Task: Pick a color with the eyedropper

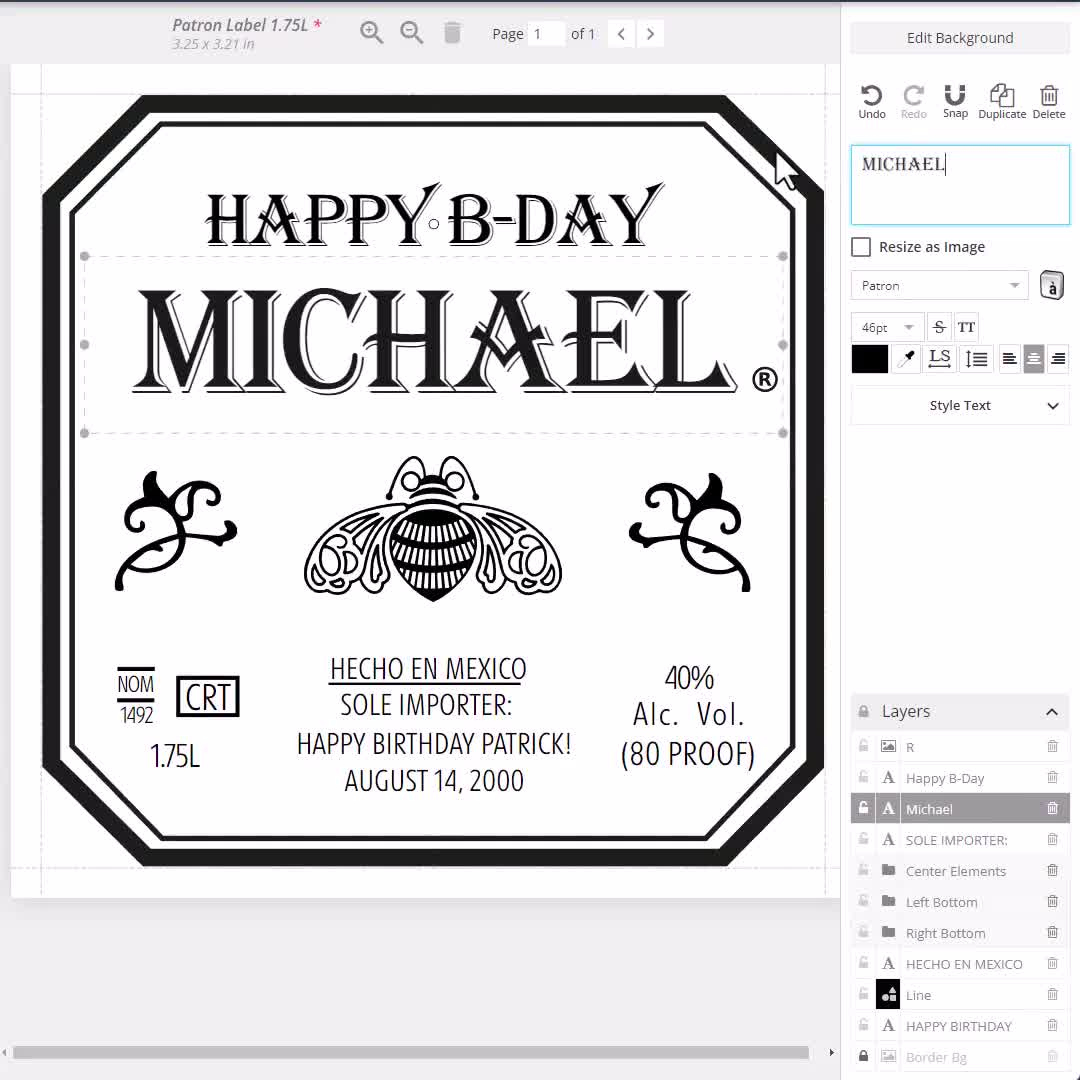Action: pos(907,358)
